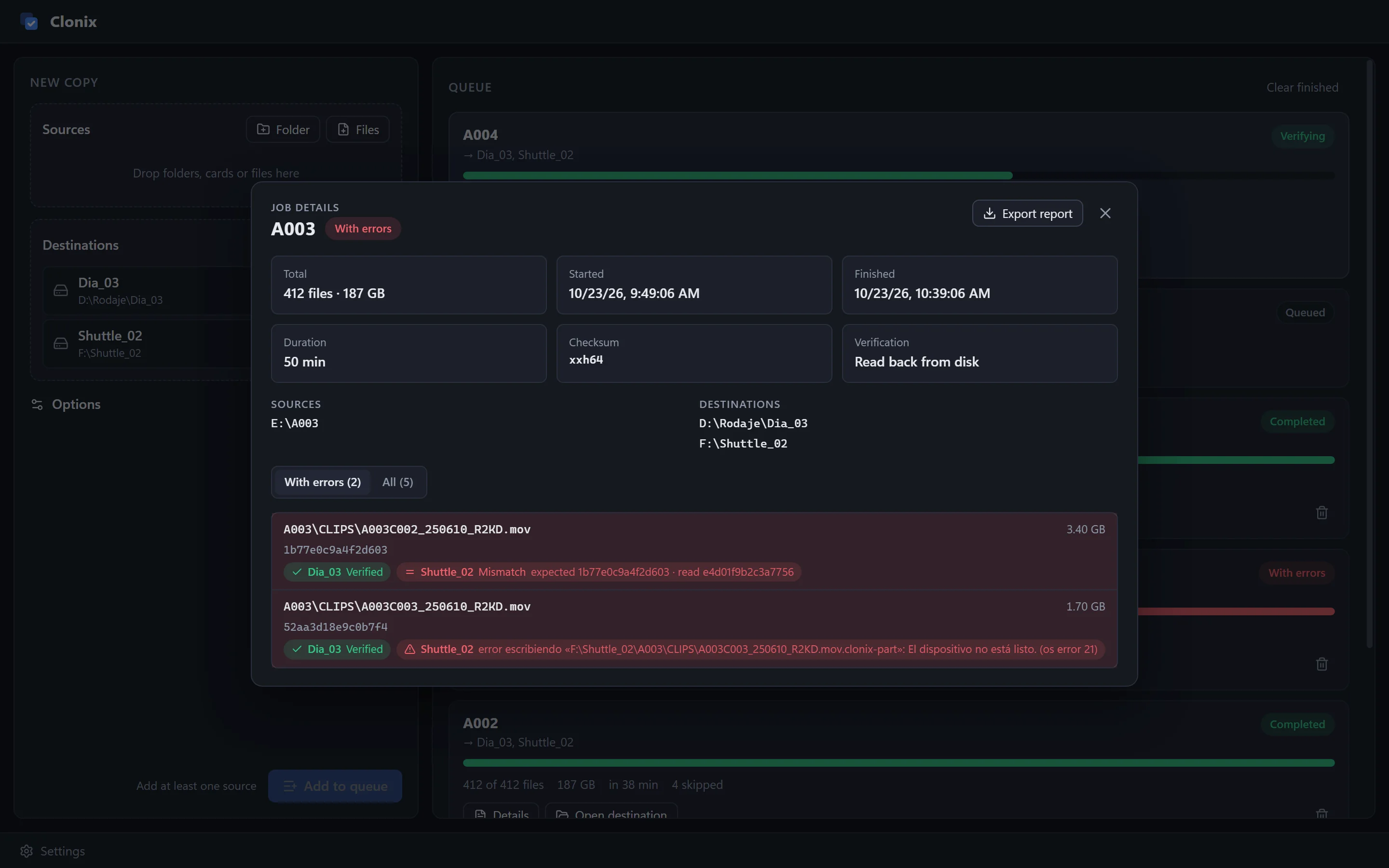Click checksum 52aa3d18e9c0b7f4
The image size is (1389, 868).
tap(335, 627)
